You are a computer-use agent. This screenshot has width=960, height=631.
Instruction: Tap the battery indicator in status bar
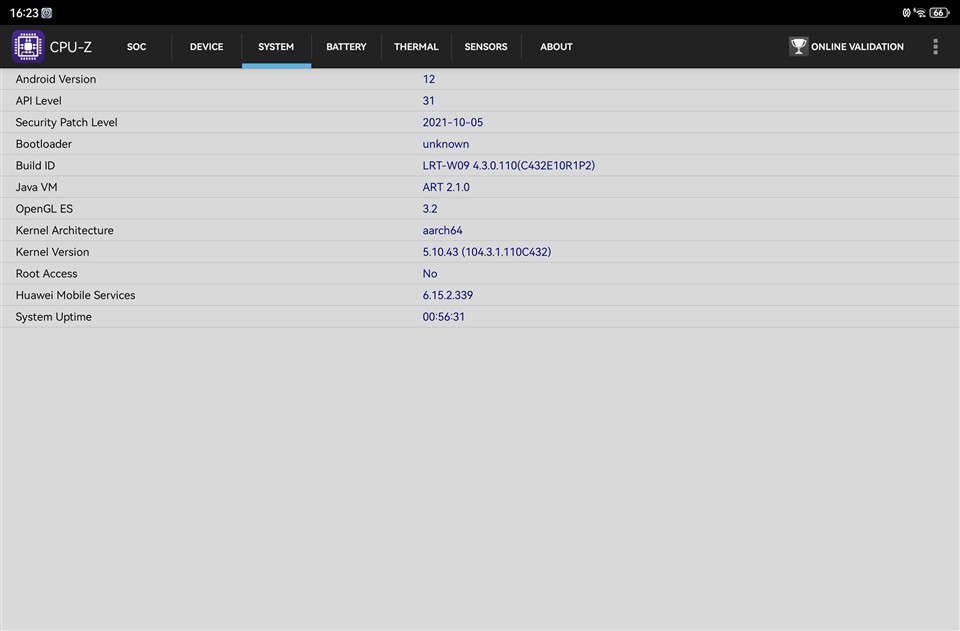coord(939,13)
